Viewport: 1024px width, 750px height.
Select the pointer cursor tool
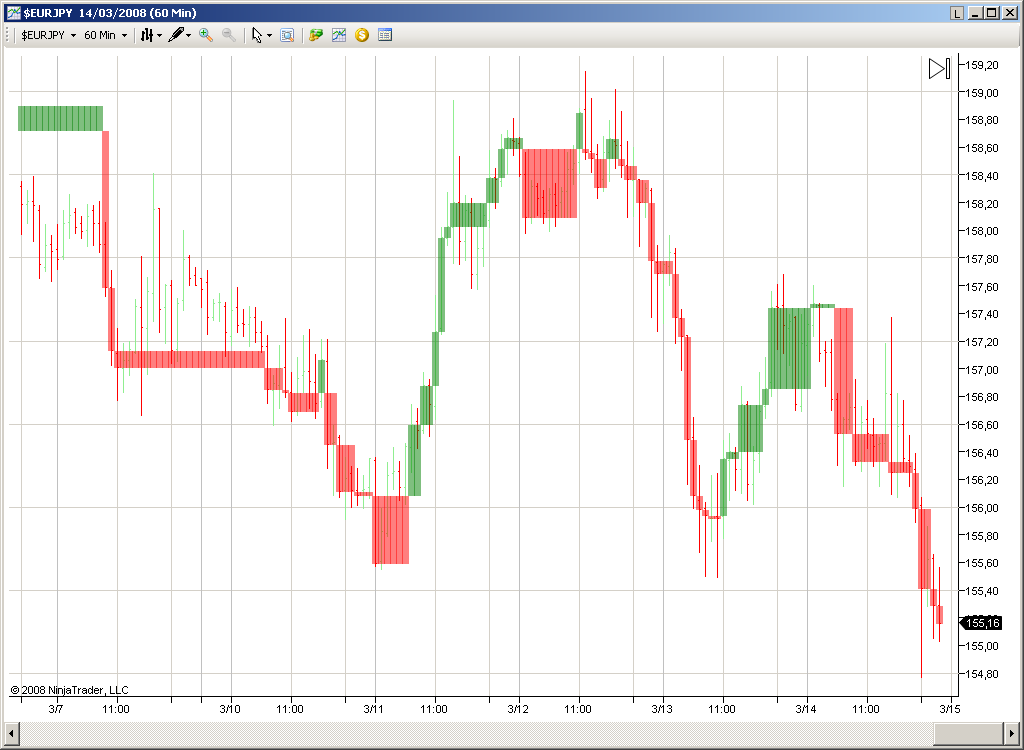257,35
